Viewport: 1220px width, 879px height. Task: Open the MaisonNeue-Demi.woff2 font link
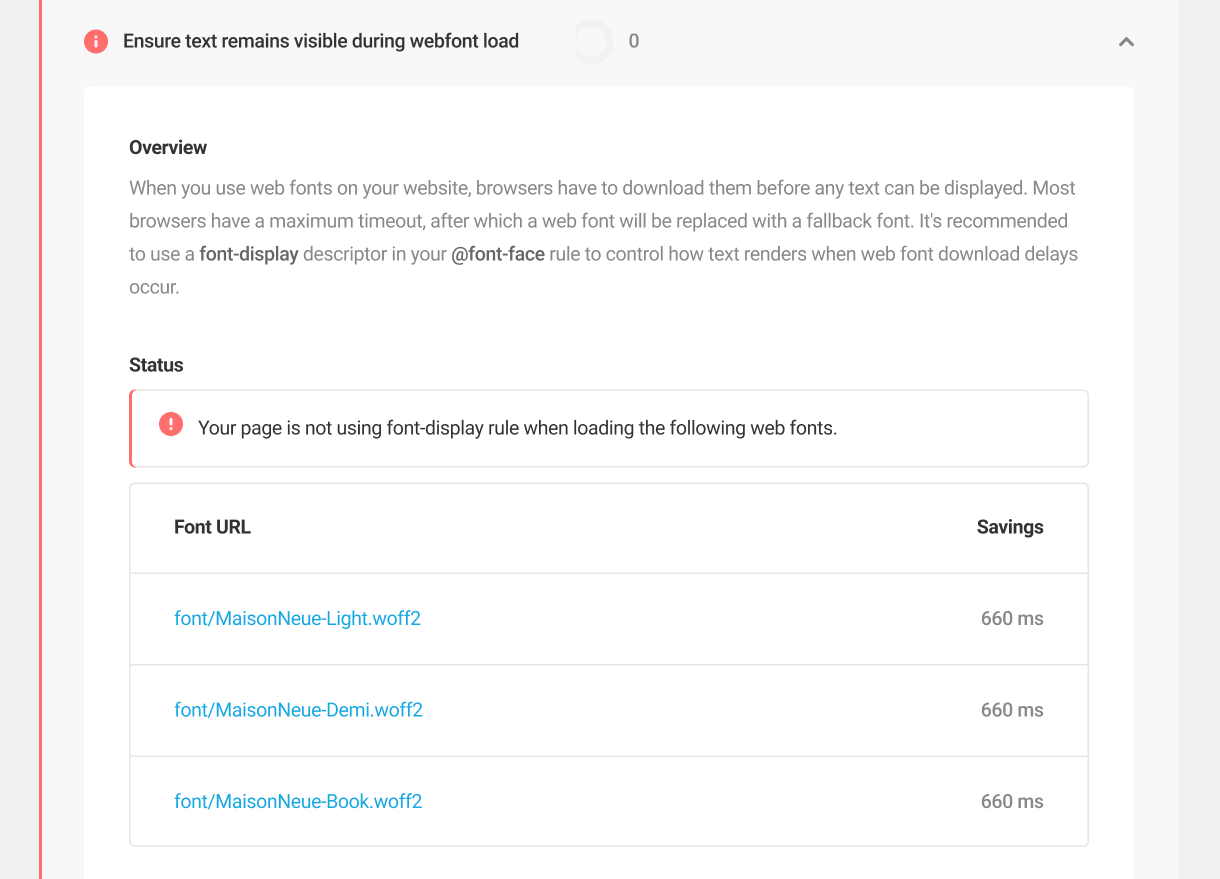coord(298,709)
